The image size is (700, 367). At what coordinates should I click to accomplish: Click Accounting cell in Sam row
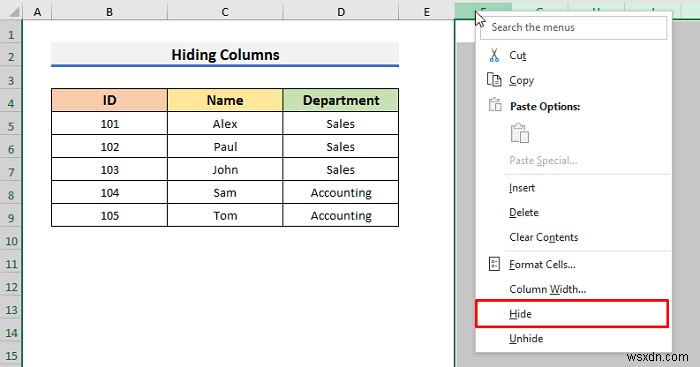(x=341, y=192)
